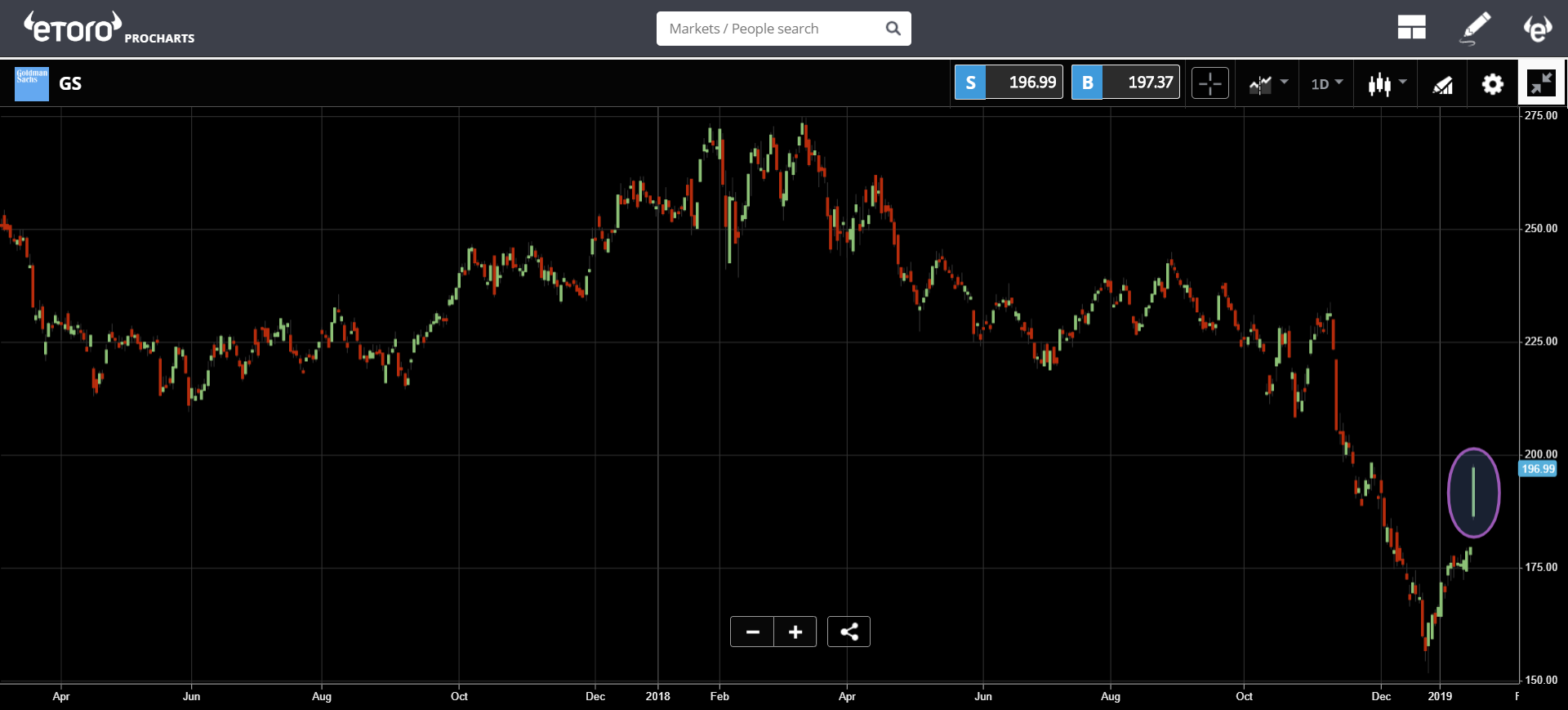1568x710 pixels.
Task: Open the 1D timeframe dropdown
Action: coord(1326,83)
